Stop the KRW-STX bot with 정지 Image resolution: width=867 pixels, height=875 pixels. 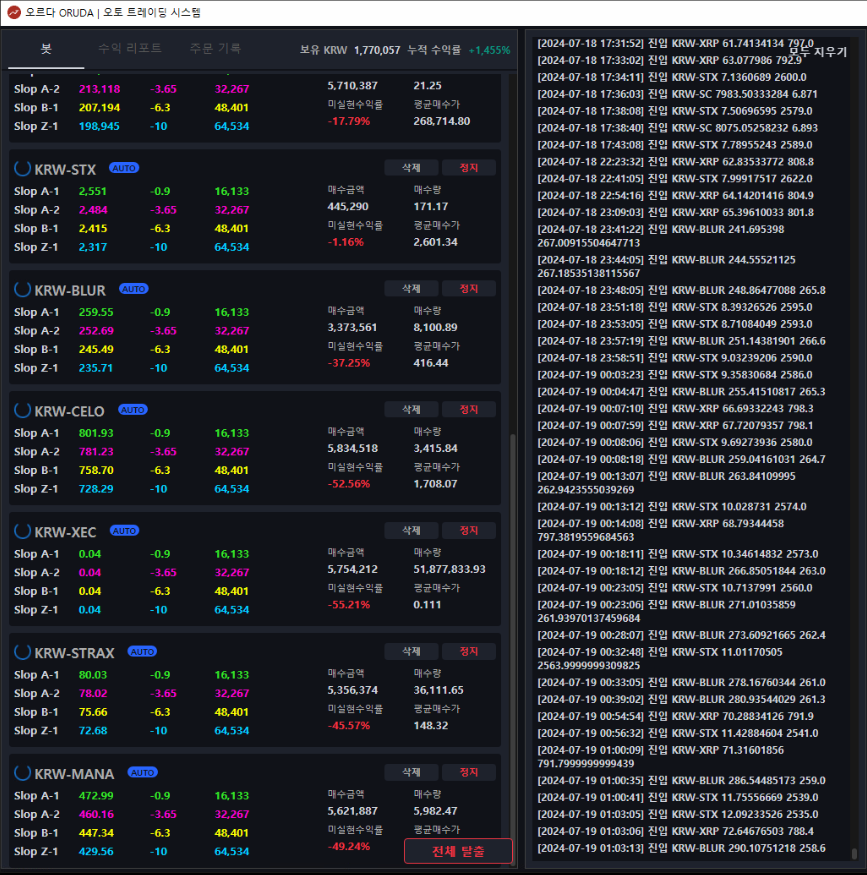[469, 167]
